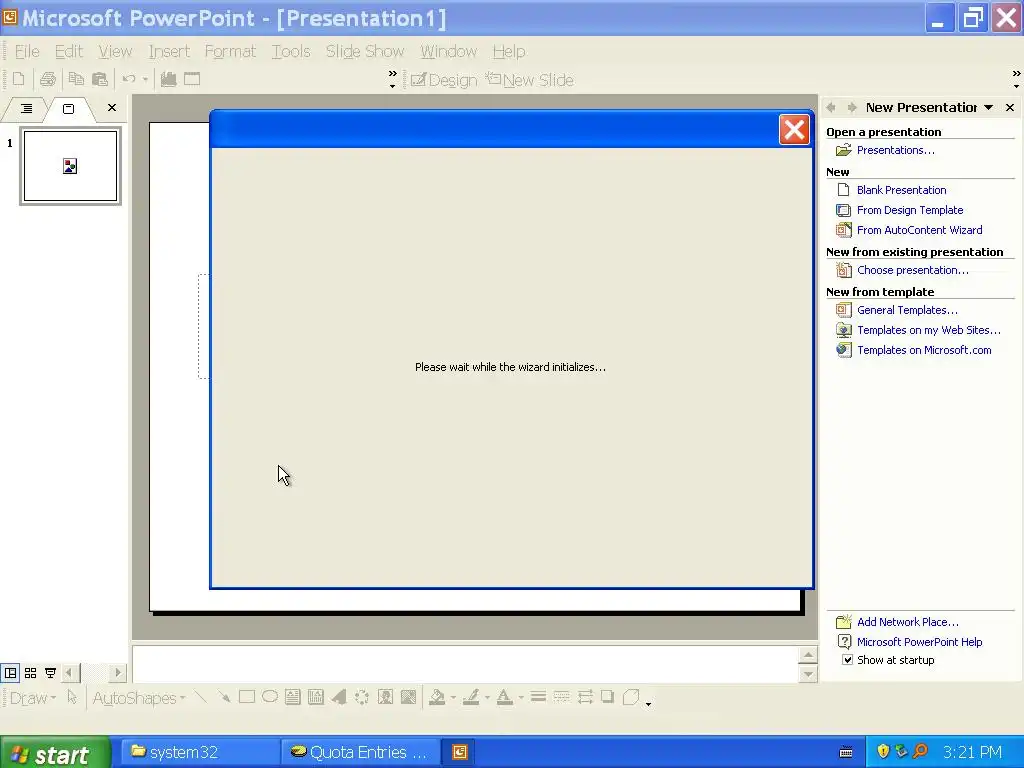Click the Undo toolbar icon

(129, 79)
